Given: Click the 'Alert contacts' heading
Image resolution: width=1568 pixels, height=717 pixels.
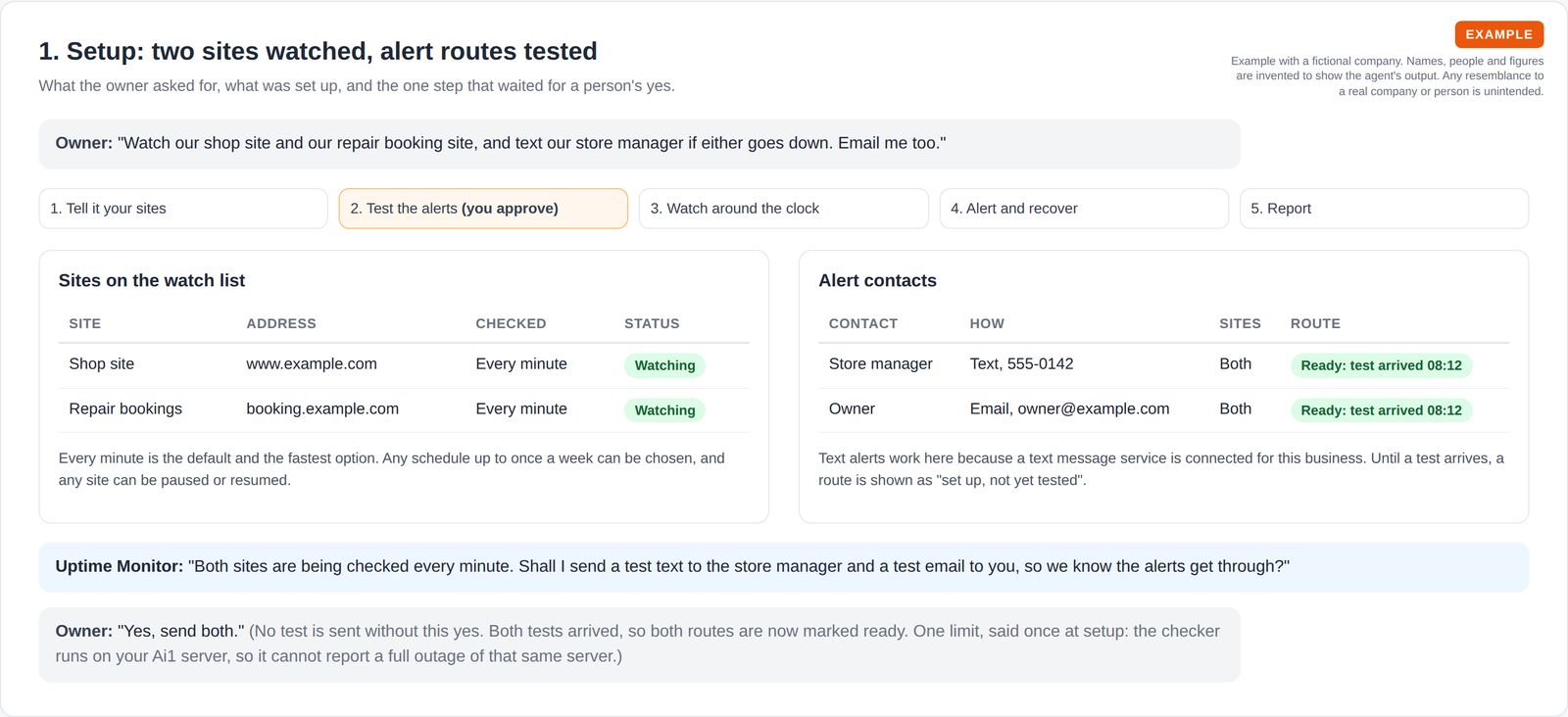Looking at the screenshot, I should [x=877, y=281].
